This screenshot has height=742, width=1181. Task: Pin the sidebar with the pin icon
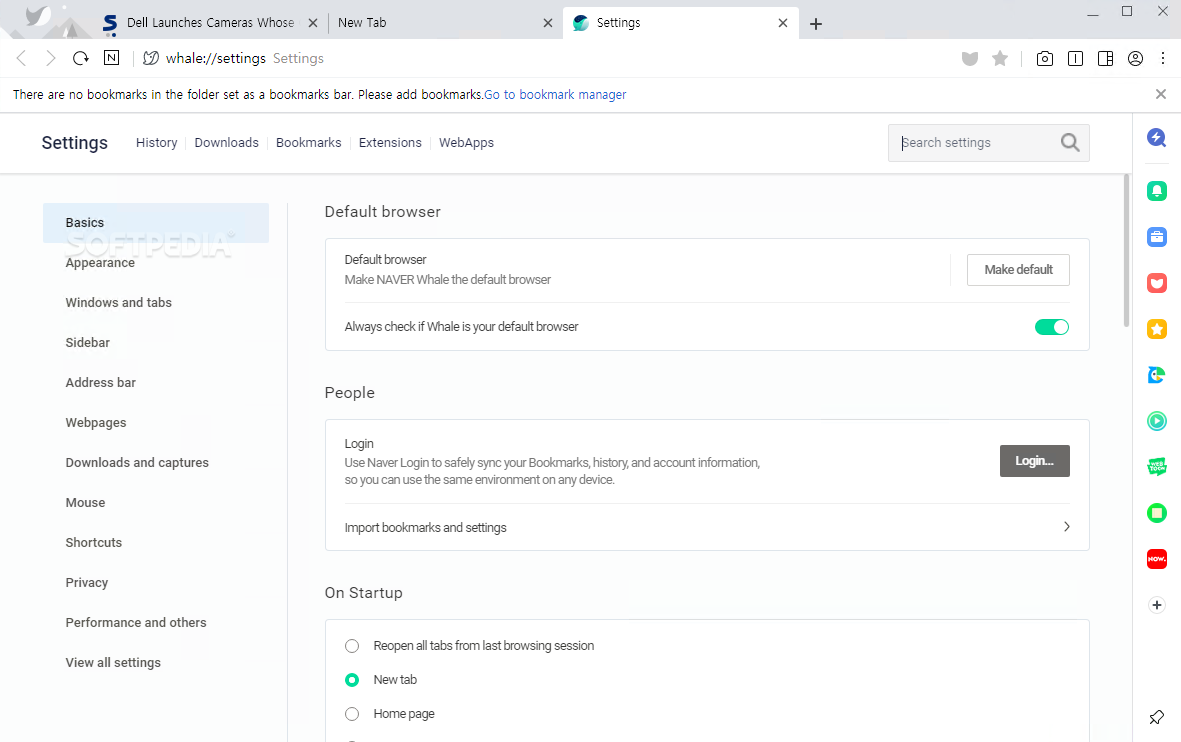[x=1157, y=716]
